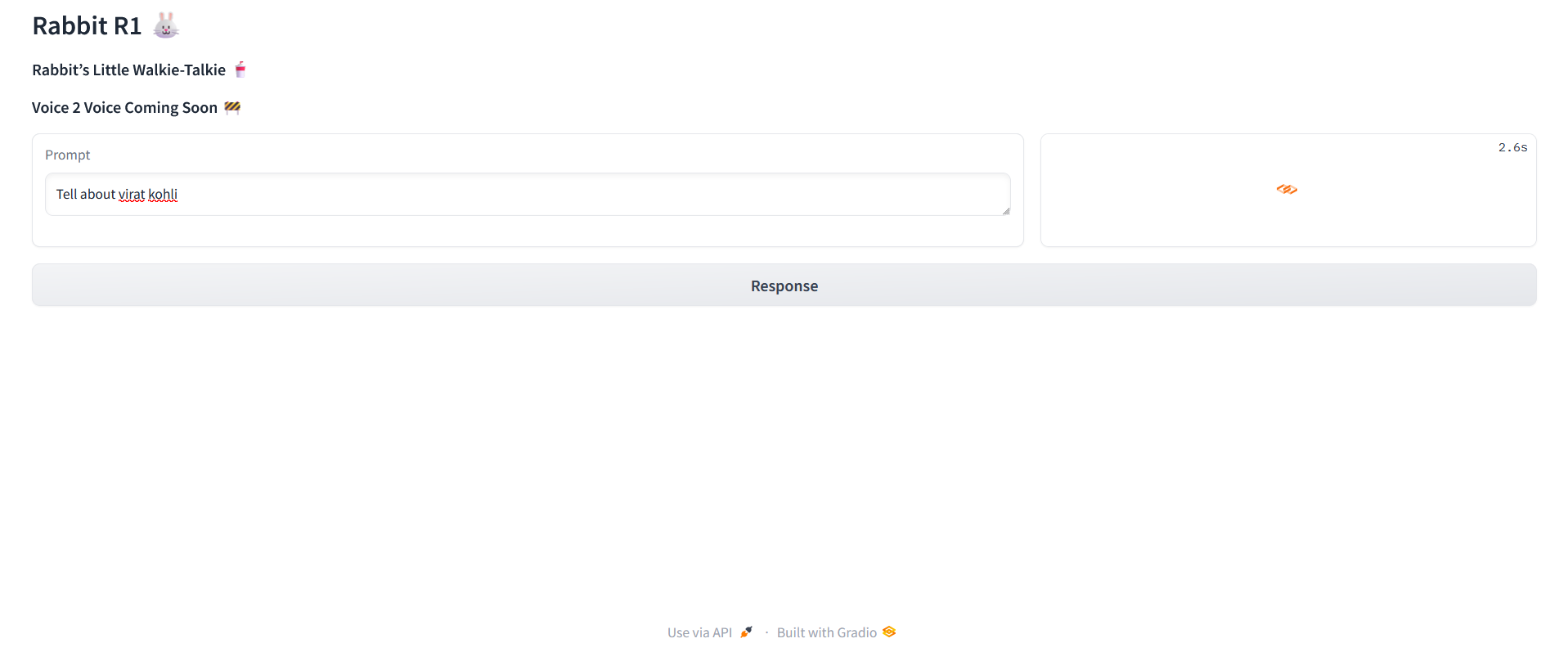Click the Response button
Screen dimensions: 1568x652
784,286
